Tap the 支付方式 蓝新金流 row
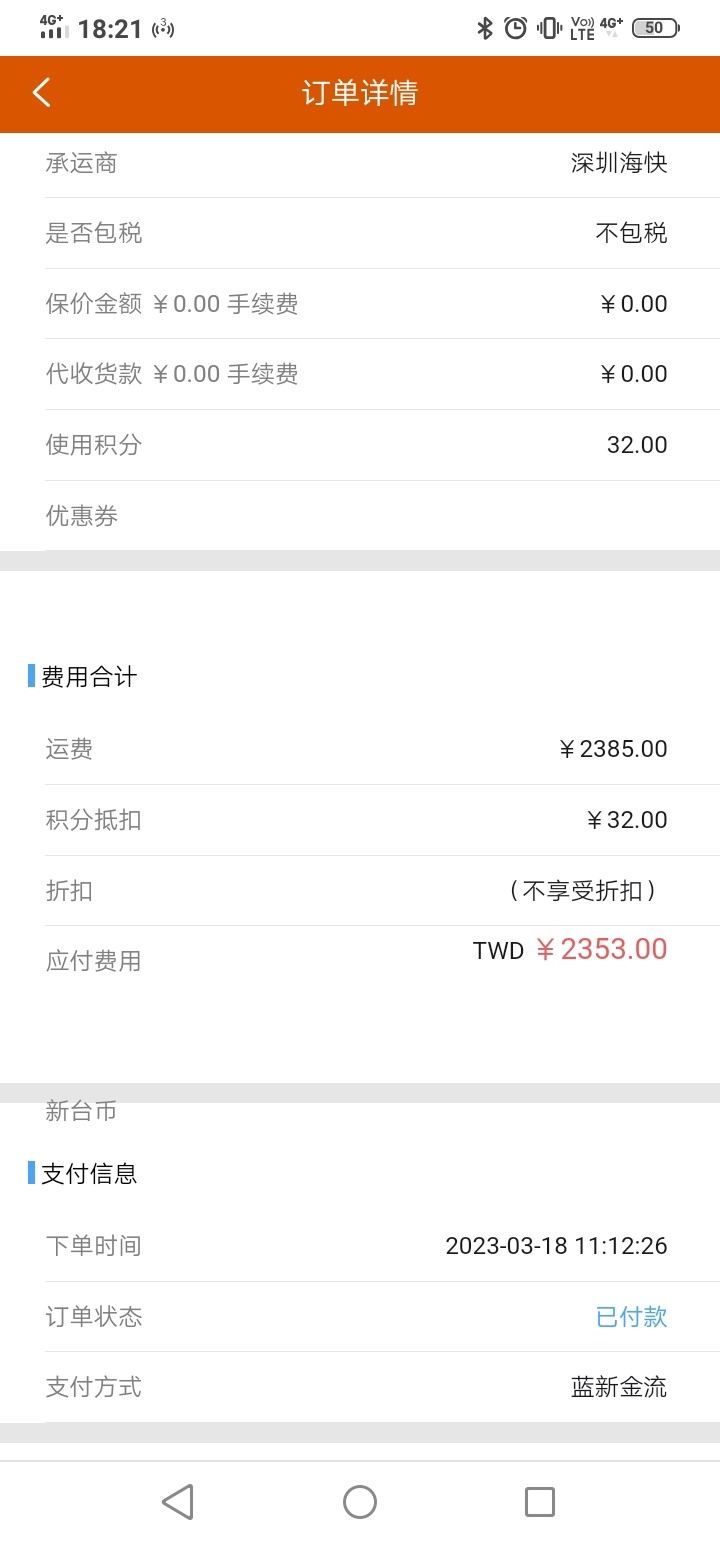720x1544 pixels. pyautogui.click(x=360, y=1387)
